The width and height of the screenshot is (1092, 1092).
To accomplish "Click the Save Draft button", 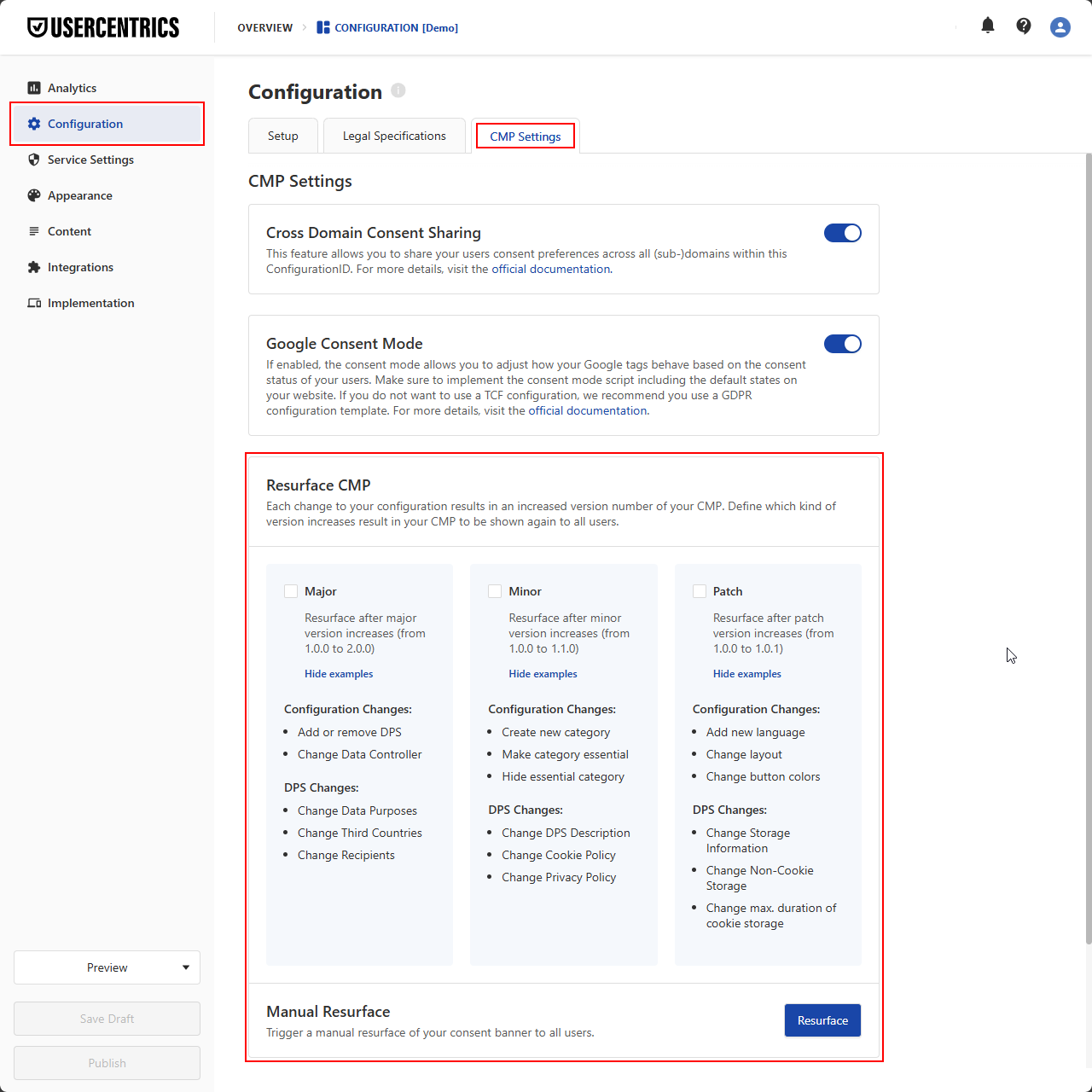I will (x=107, y=1019).
